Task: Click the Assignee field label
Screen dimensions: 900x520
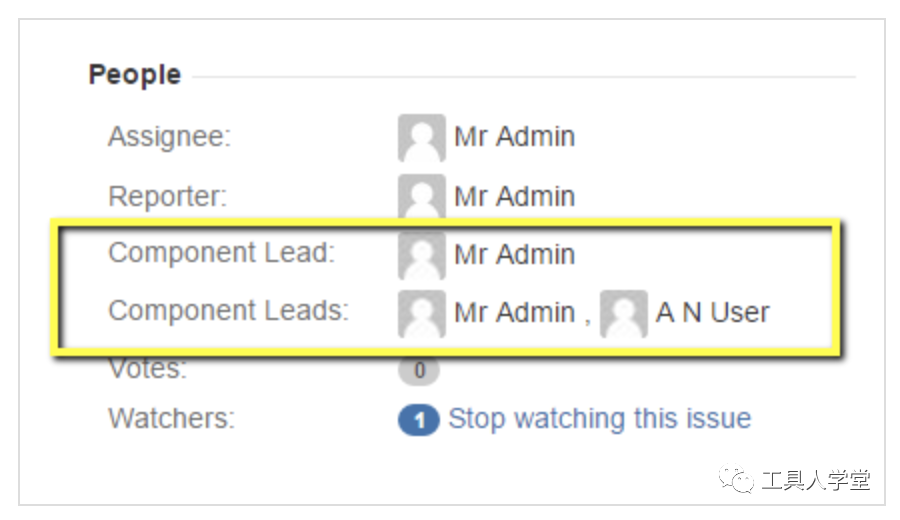Action: [x=169, y=137]
